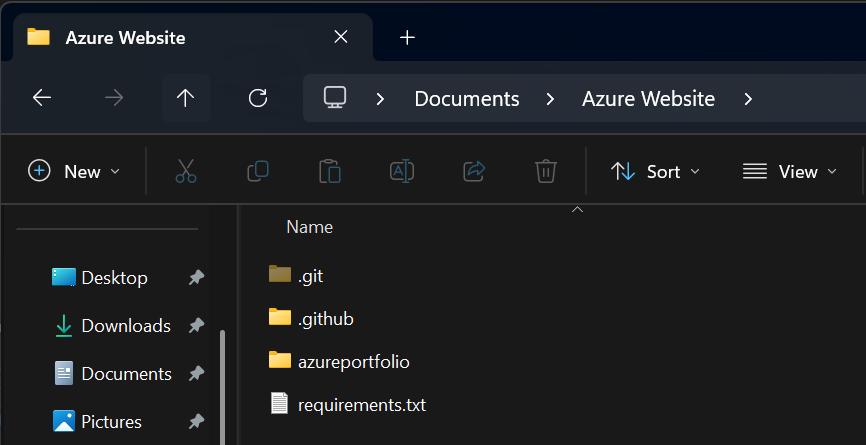
Task: Open Downloads in the sidebar
Action: pyautogui.click(x=125, y=325)
